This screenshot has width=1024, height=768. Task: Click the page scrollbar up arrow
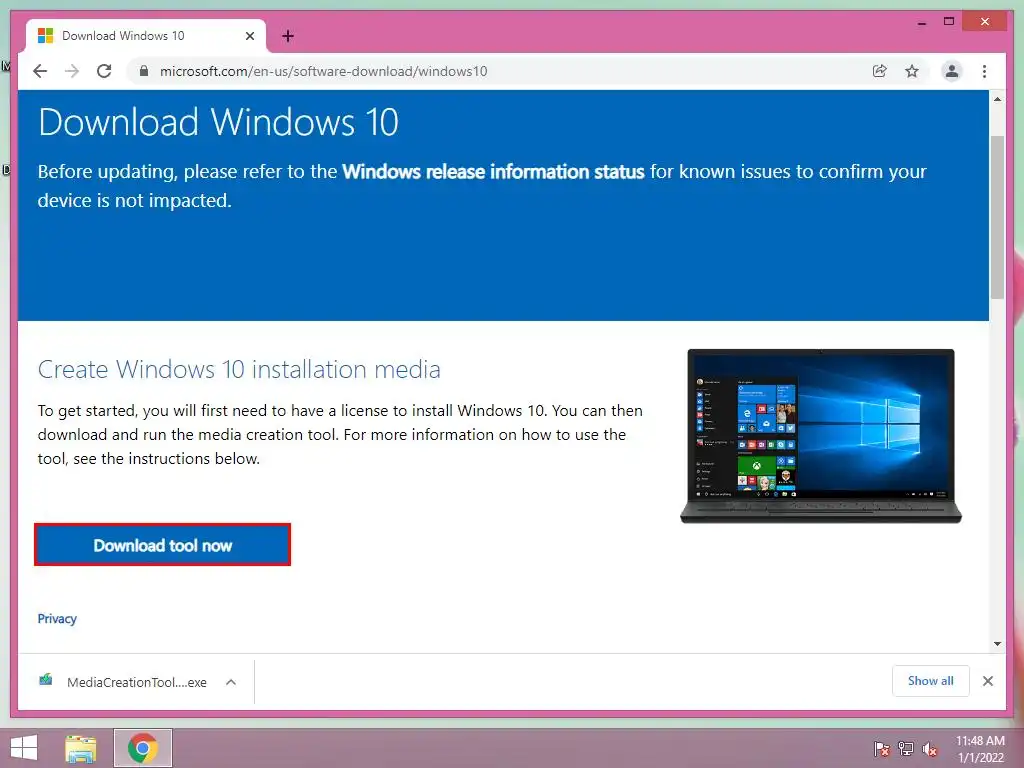click(997, 99)
